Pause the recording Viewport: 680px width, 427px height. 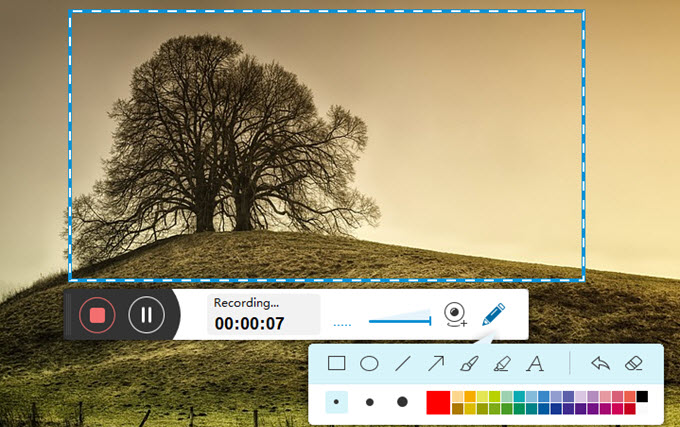147,315
